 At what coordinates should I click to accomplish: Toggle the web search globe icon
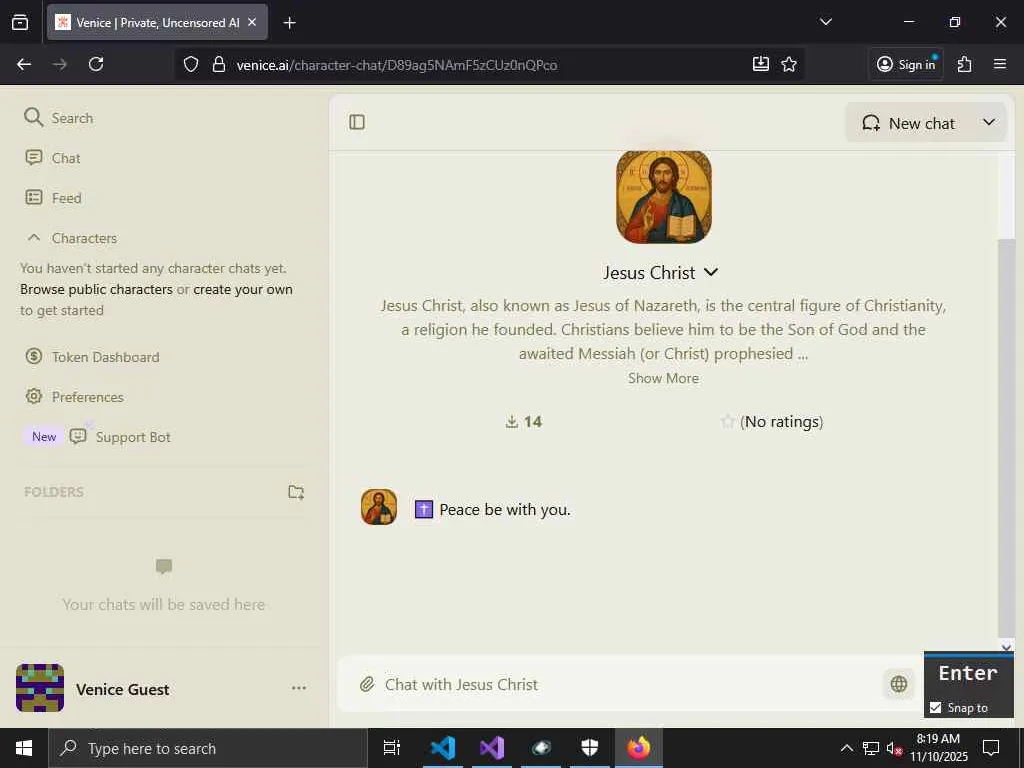899,684
